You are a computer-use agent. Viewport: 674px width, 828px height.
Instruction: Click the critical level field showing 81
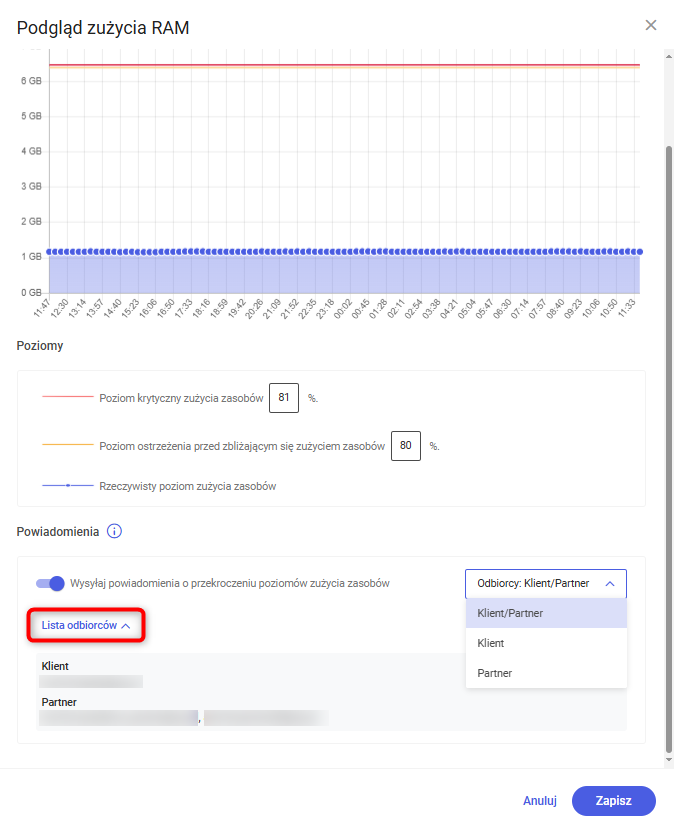coord(284,398)
